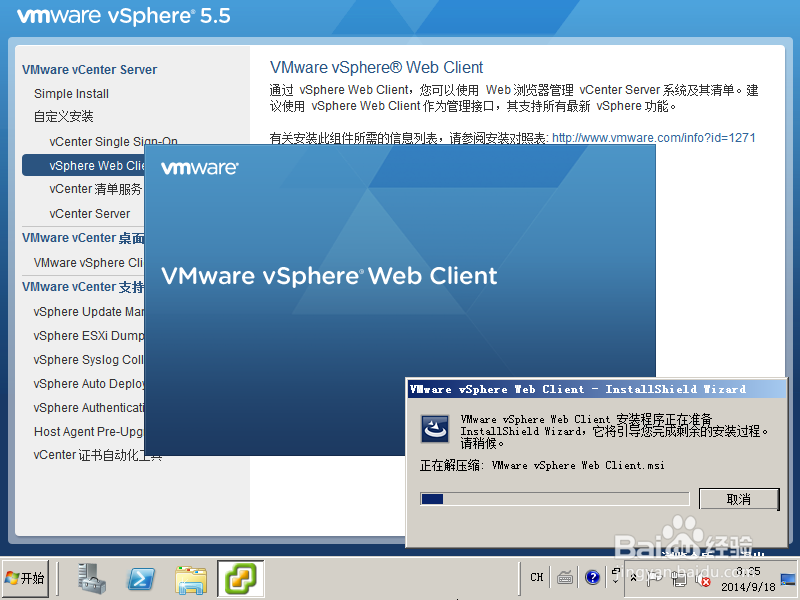The height and width of the screenshot is (600, 800).
Task: Click the VMware logo on the splash screen
Action: coord(200,170)
